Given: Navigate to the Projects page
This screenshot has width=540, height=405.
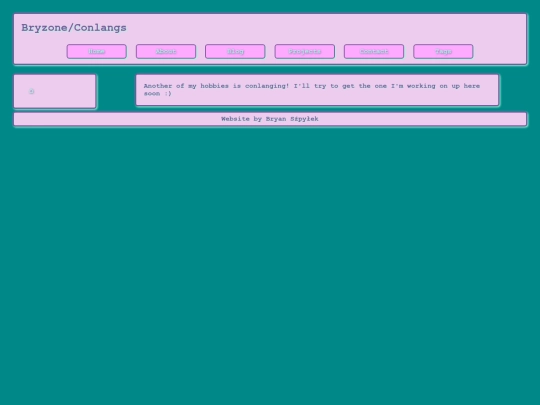Looking at the screenshot, I should pyautogui.click(x=305, y=51).
